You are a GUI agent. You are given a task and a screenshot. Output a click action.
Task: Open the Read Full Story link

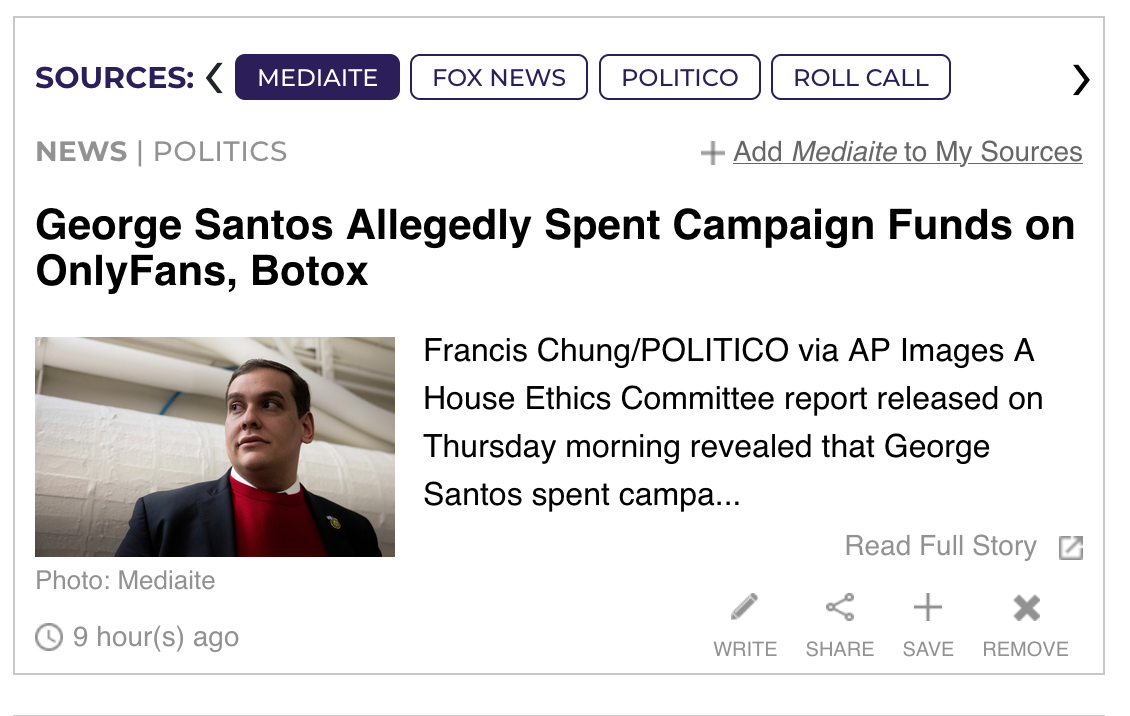pyautogui.click(x=941, y=546)
